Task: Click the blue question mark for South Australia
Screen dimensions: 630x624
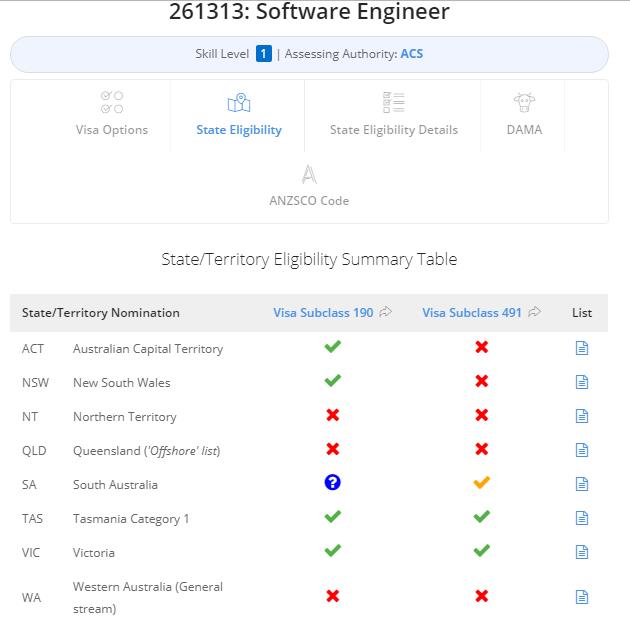Action: click(332, 482)
